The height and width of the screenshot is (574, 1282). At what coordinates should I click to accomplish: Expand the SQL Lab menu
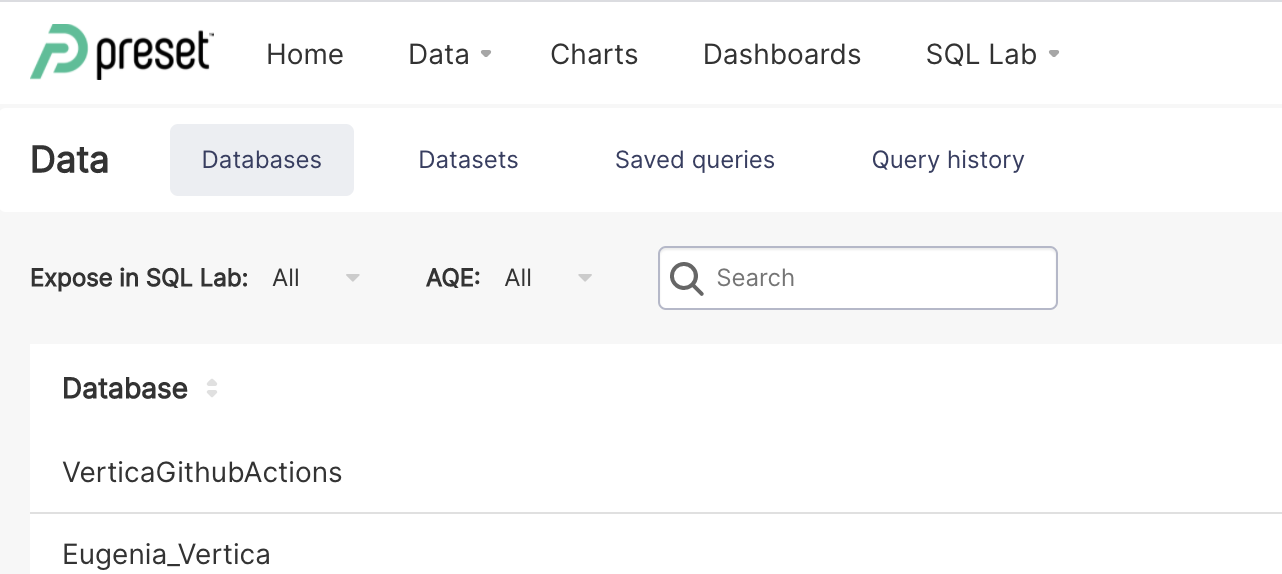pos(992,54)
